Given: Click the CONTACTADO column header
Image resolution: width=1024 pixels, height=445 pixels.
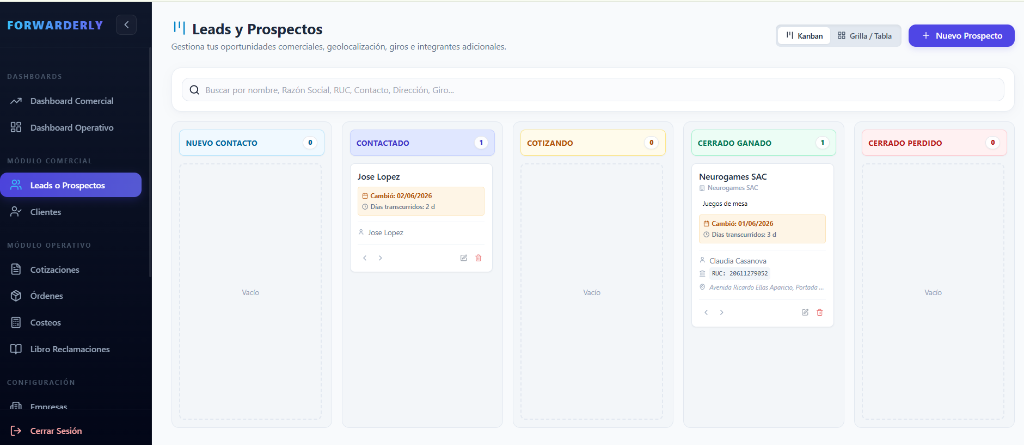Looking at the screenshot, I should click(422, 142).
